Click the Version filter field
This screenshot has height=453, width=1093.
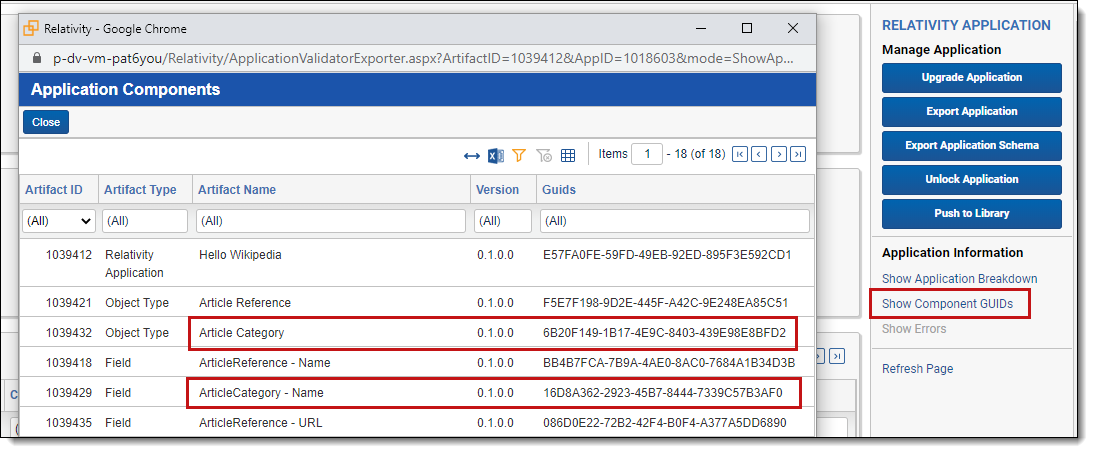pyautogui.click(x=503, y=221)
